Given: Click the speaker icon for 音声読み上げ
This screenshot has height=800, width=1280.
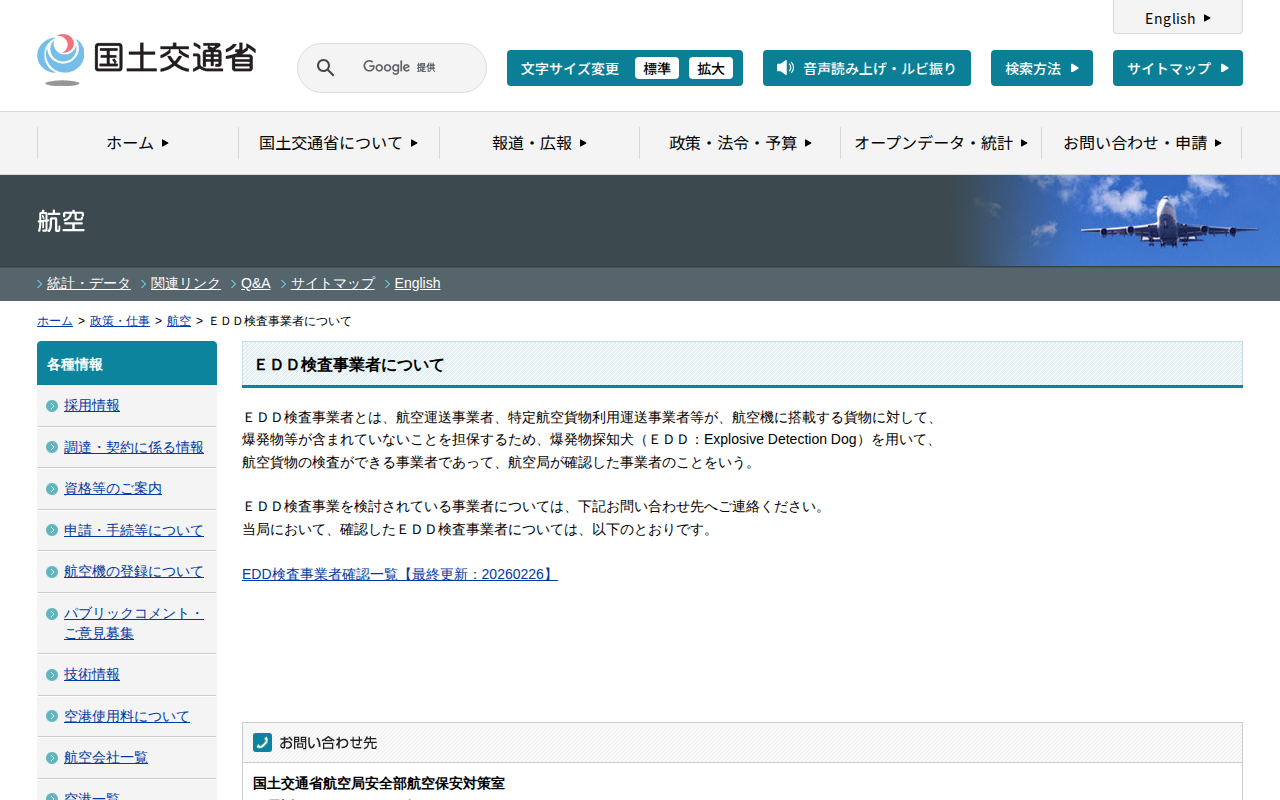Looking at the screenshot, I should point(785,68).
